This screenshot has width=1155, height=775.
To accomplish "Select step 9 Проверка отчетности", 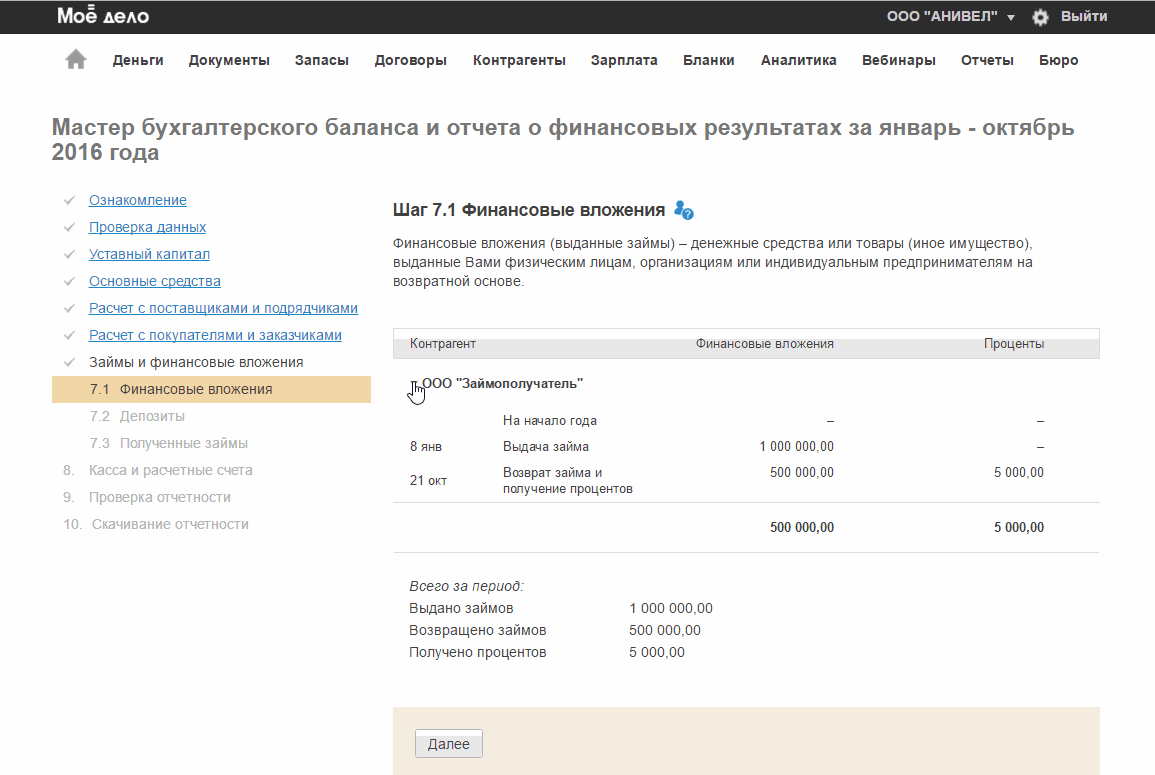I will tap(147, 497).
